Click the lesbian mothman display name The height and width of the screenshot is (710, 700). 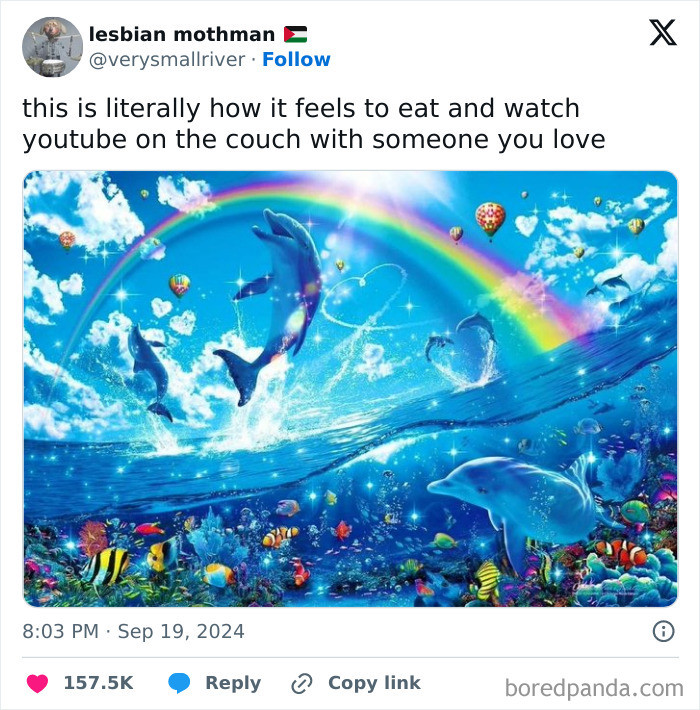(x=182, y=34)
